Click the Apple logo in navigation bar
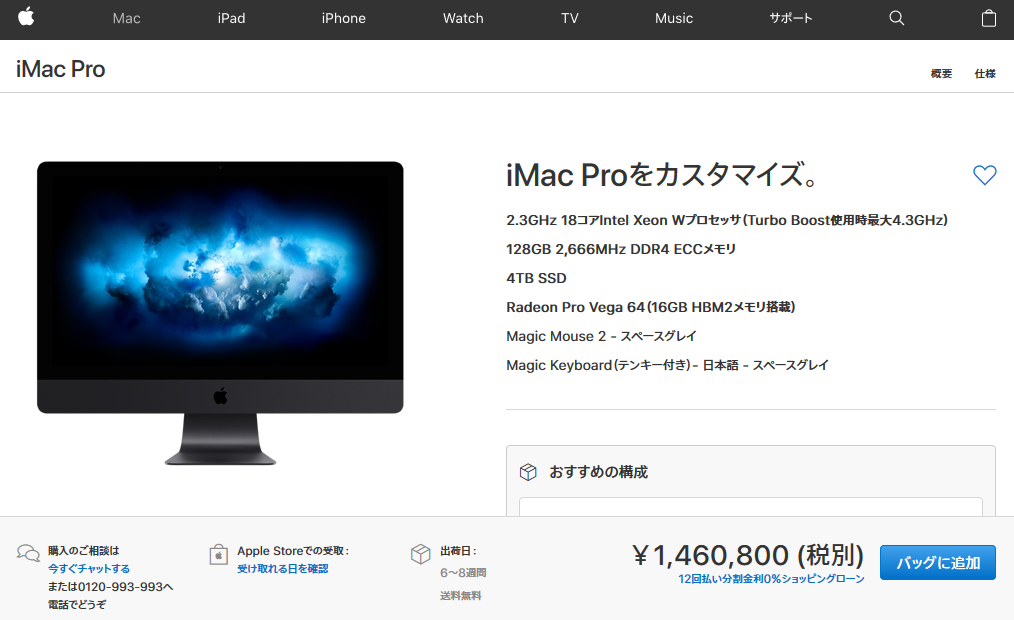Viewport: 1014px width, 620px height. click(x=26, y=17)
